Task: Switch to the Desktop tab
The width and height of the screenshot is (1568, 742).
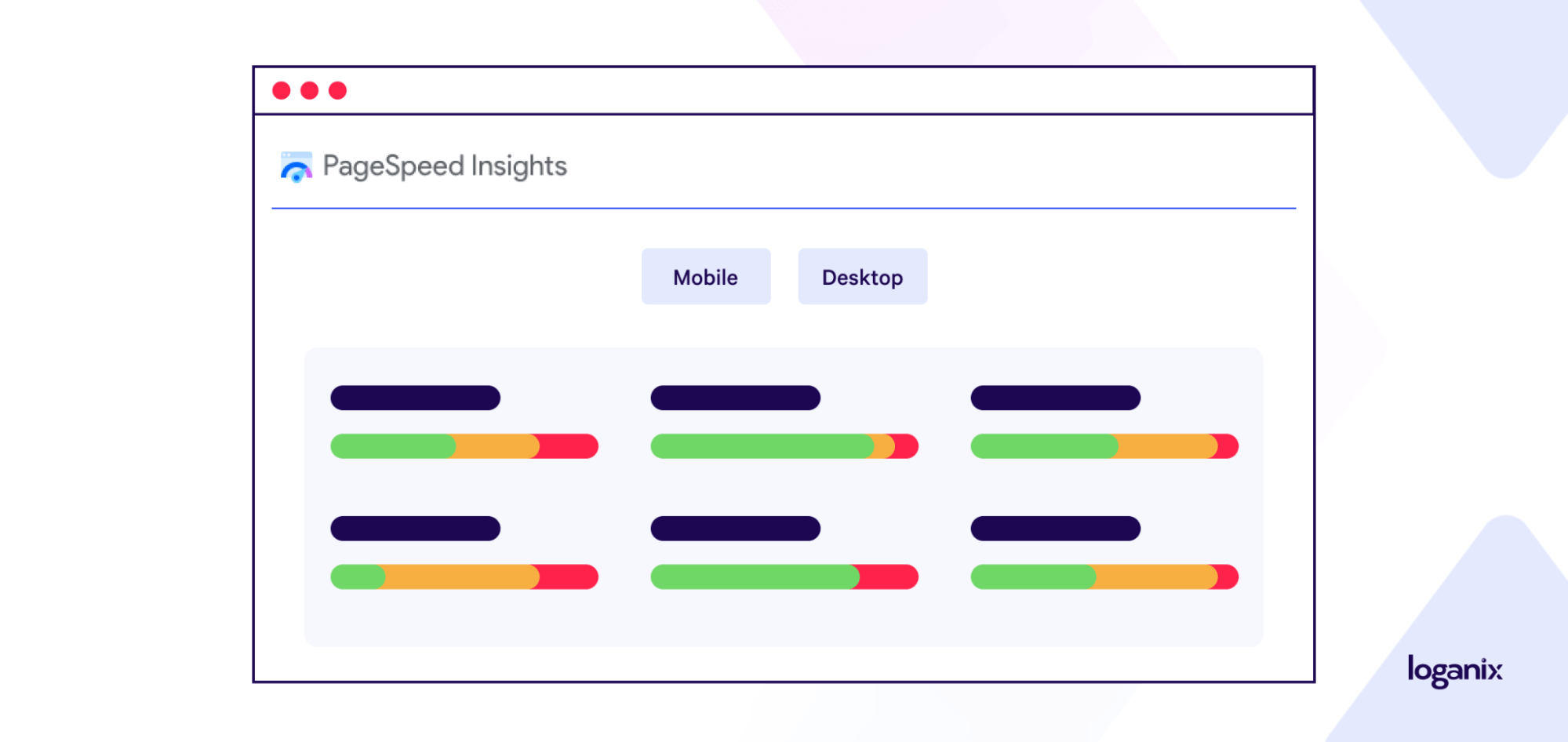Action: (863, 277)
